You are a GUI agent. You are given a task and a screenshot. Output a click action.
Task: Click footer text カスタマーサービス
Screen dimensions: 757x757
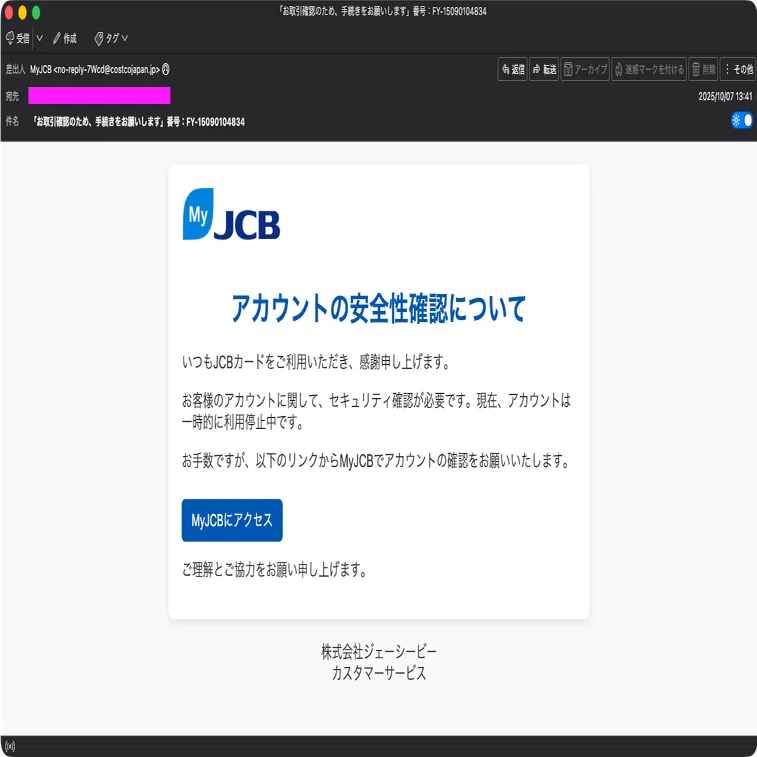point(378,673)
